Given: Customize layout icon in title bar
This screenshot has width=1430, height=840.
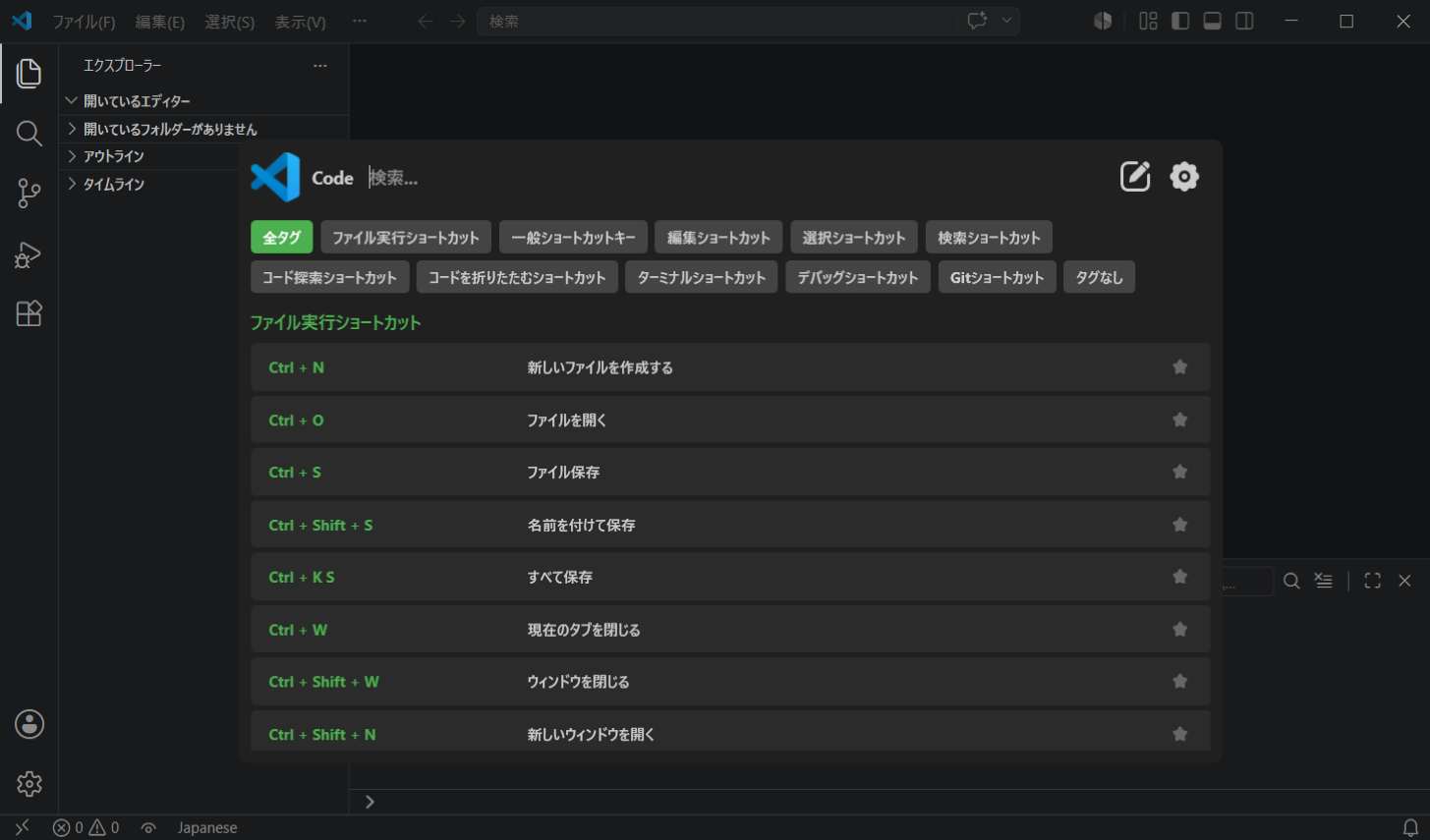Looking at the screenshot, I should click(x=1148, y=21).
